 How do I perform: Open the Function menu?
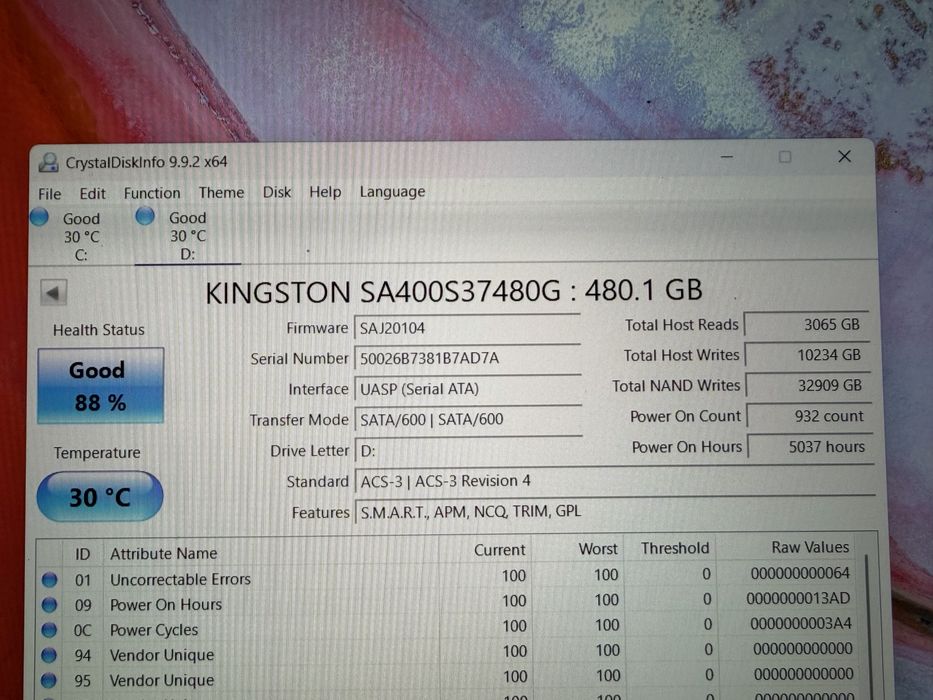pyautogui.click(x=152, y=193)
